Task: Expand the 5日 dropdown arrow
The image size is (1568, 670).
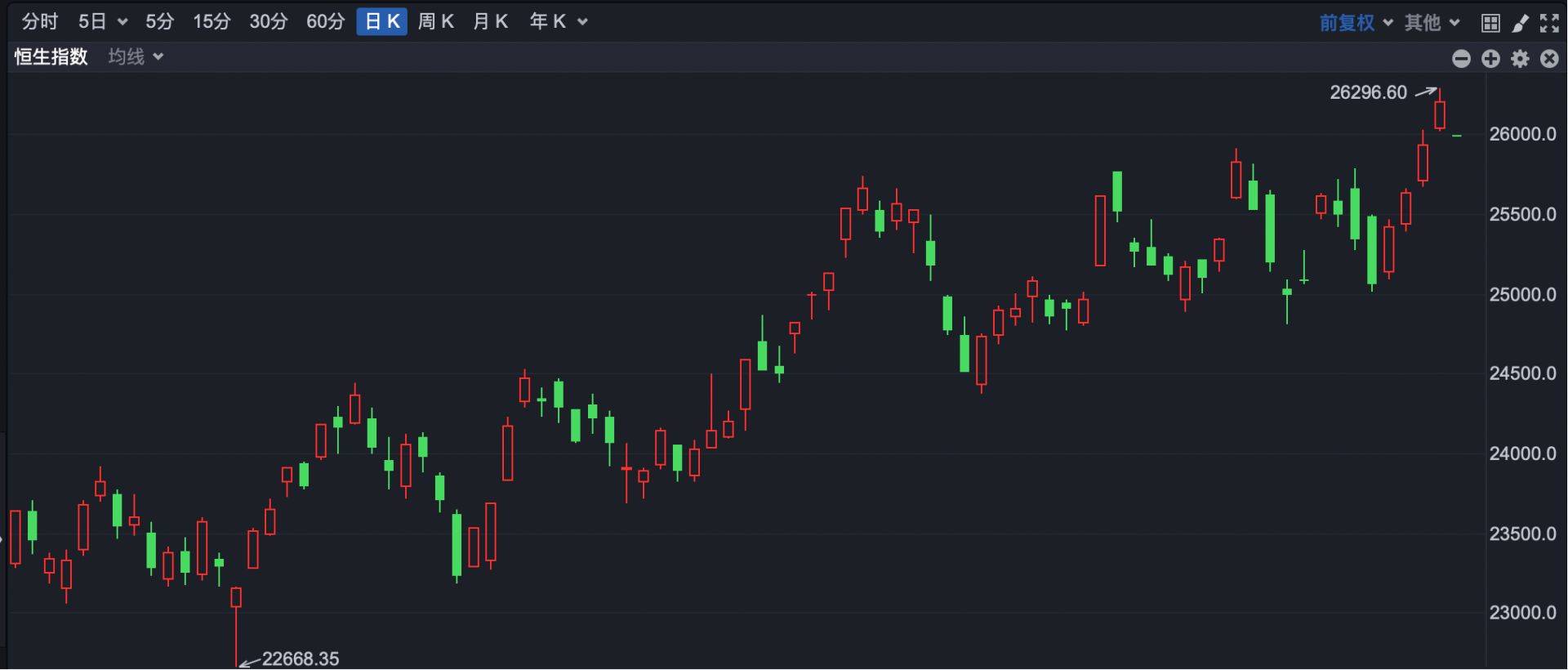Action: coord(122,22)
